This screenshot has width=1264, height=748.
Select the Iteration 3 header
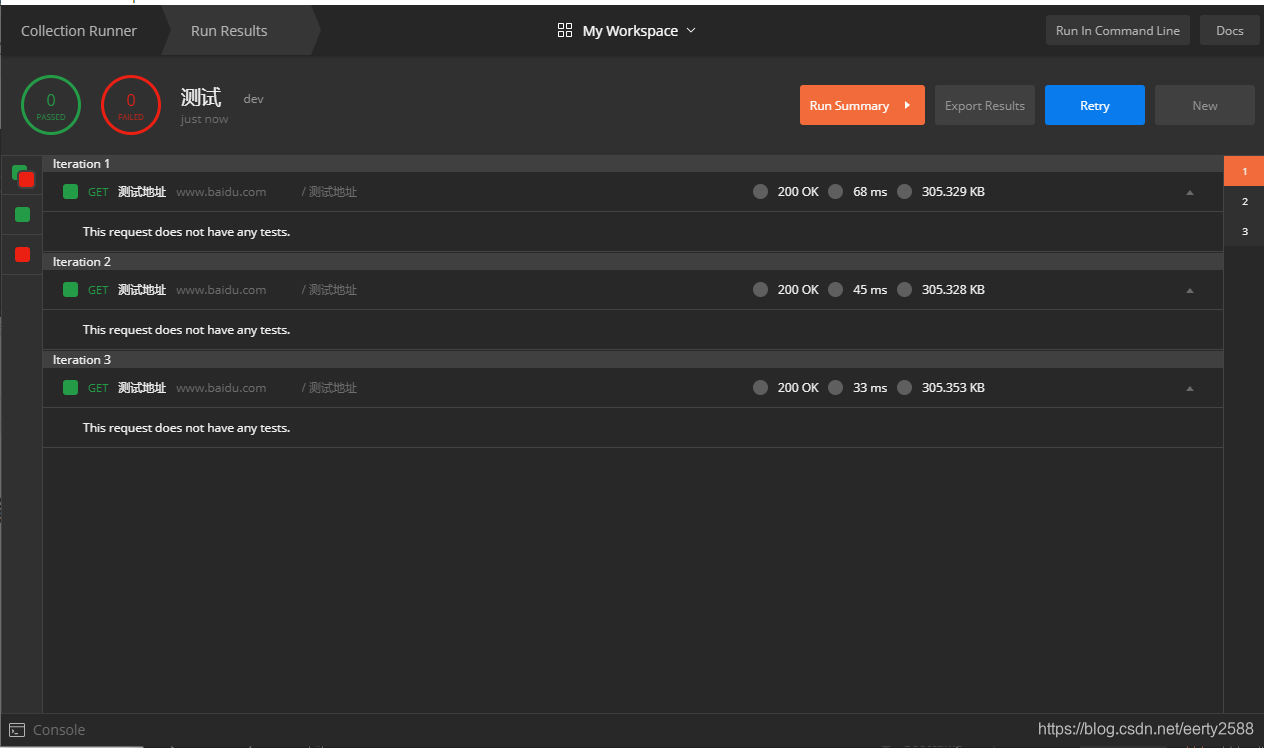coord(633,360)
